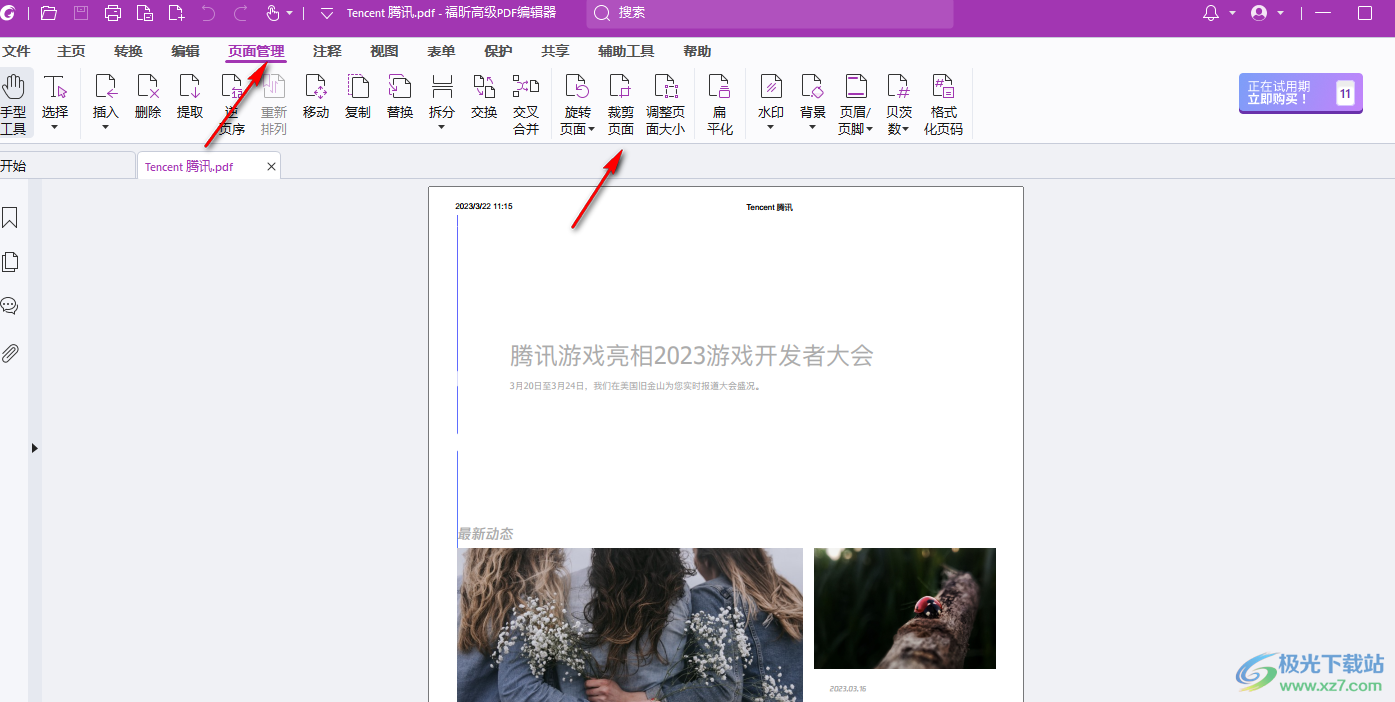The width and height of the screenshot is (1395, 702).
Task: Select the Tencent 腾讯.pdf document tab
Action: pyautogui.click(x=208, y=166)
